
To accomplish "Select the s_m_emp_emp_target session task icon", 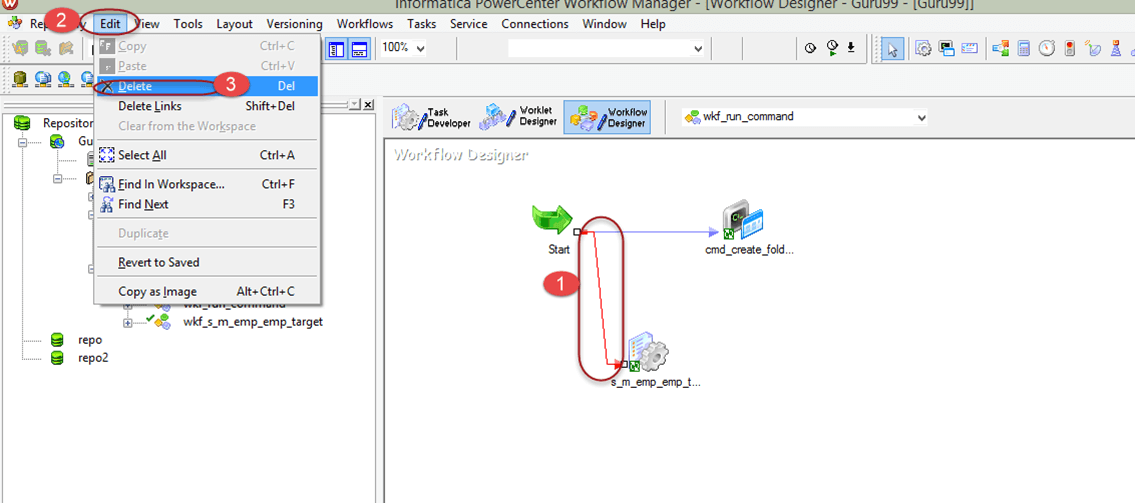I will [647, 355].
